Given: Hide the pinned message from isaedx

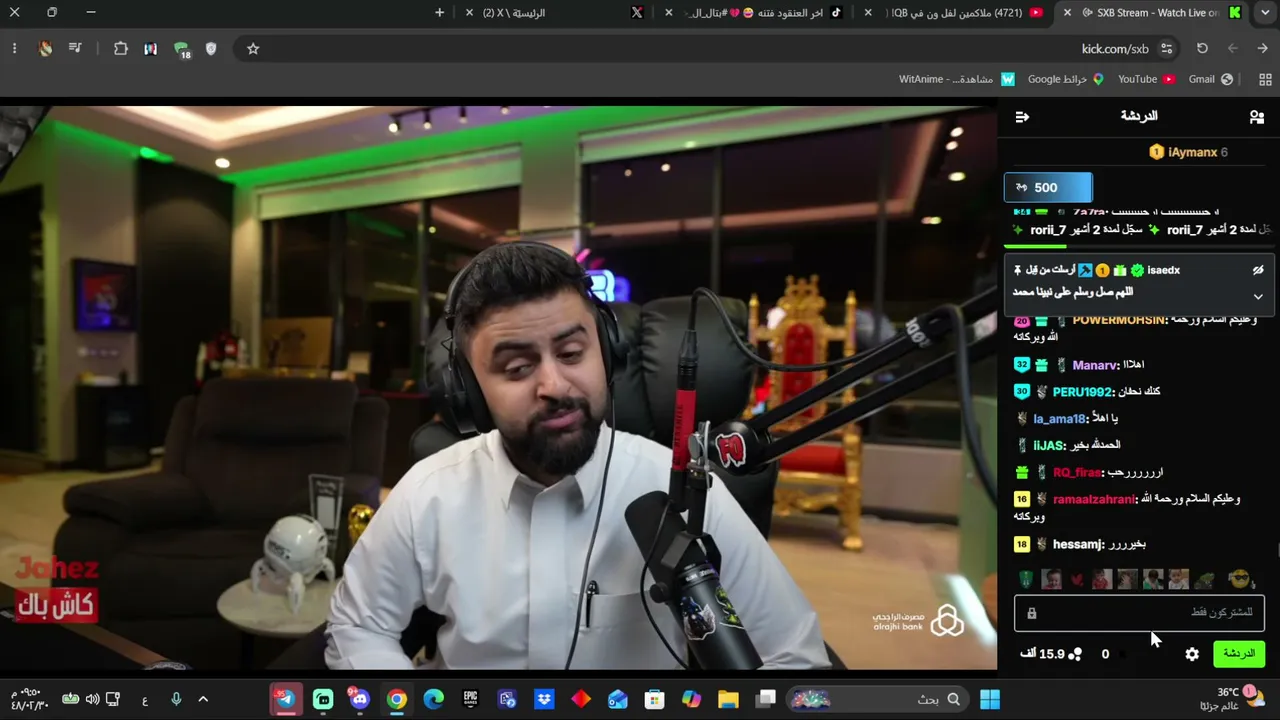Looking at the screenshot, I should pyautogui.click(x=1258, y=270).
